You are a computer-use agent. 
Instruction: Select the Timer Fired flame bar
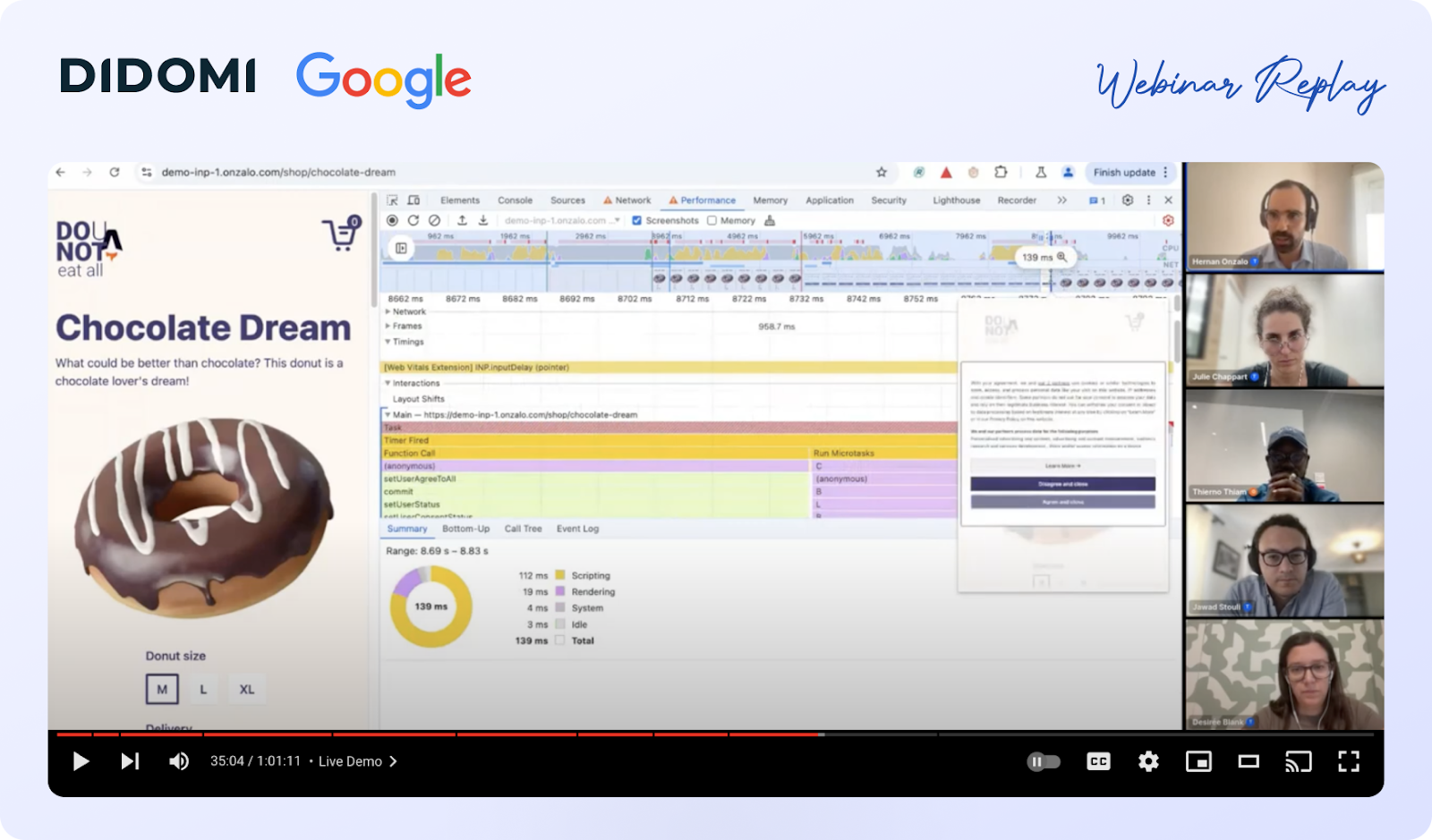[x=669, y=440]
